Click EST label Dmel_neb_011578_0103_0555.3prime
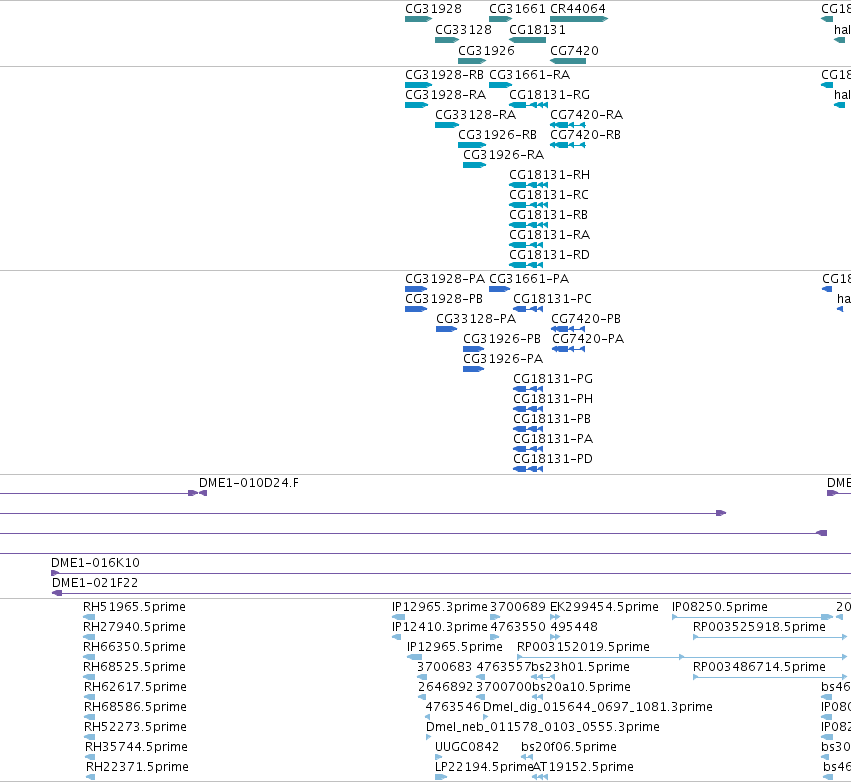Screen dimensions: 851x782 point(543,727)
